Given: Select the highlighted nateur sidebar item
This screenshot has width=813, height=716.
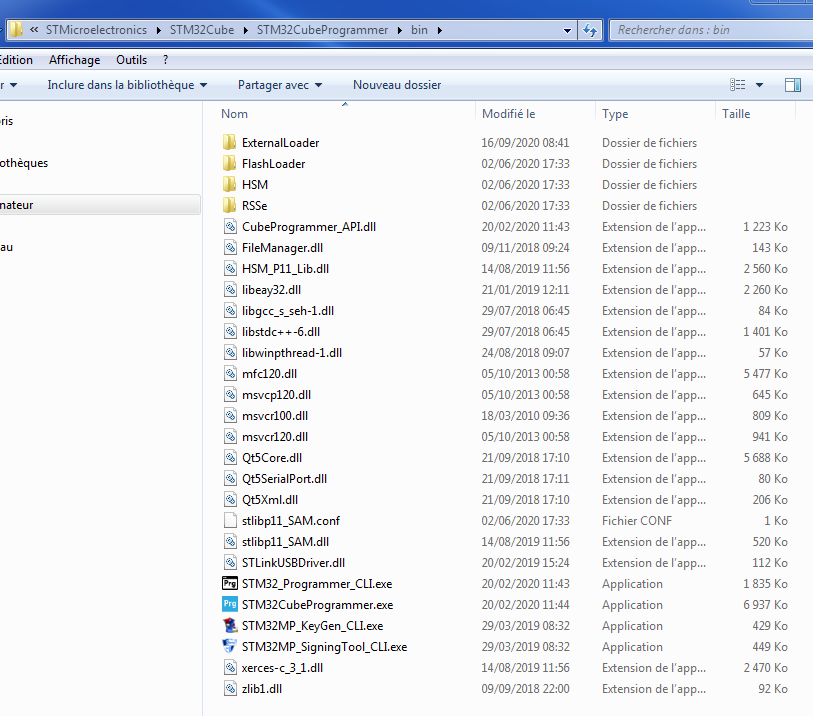Looking at the screenshot, I should 100,205.
